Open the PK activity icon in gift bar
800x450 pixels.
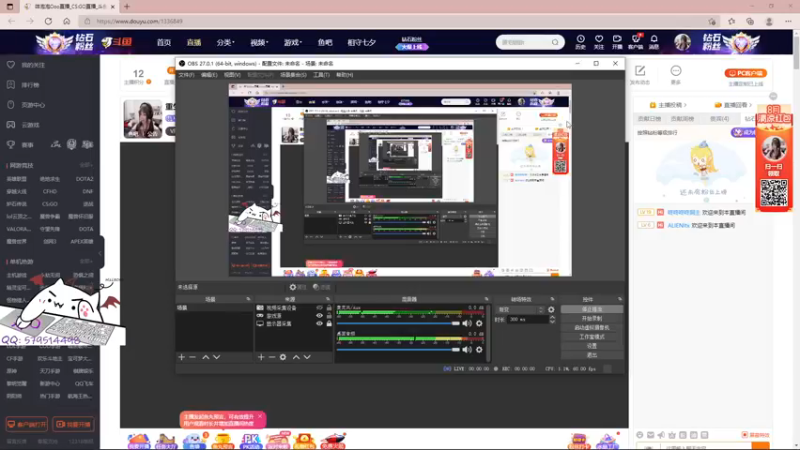pyautogui.click(x=251, y=441)
